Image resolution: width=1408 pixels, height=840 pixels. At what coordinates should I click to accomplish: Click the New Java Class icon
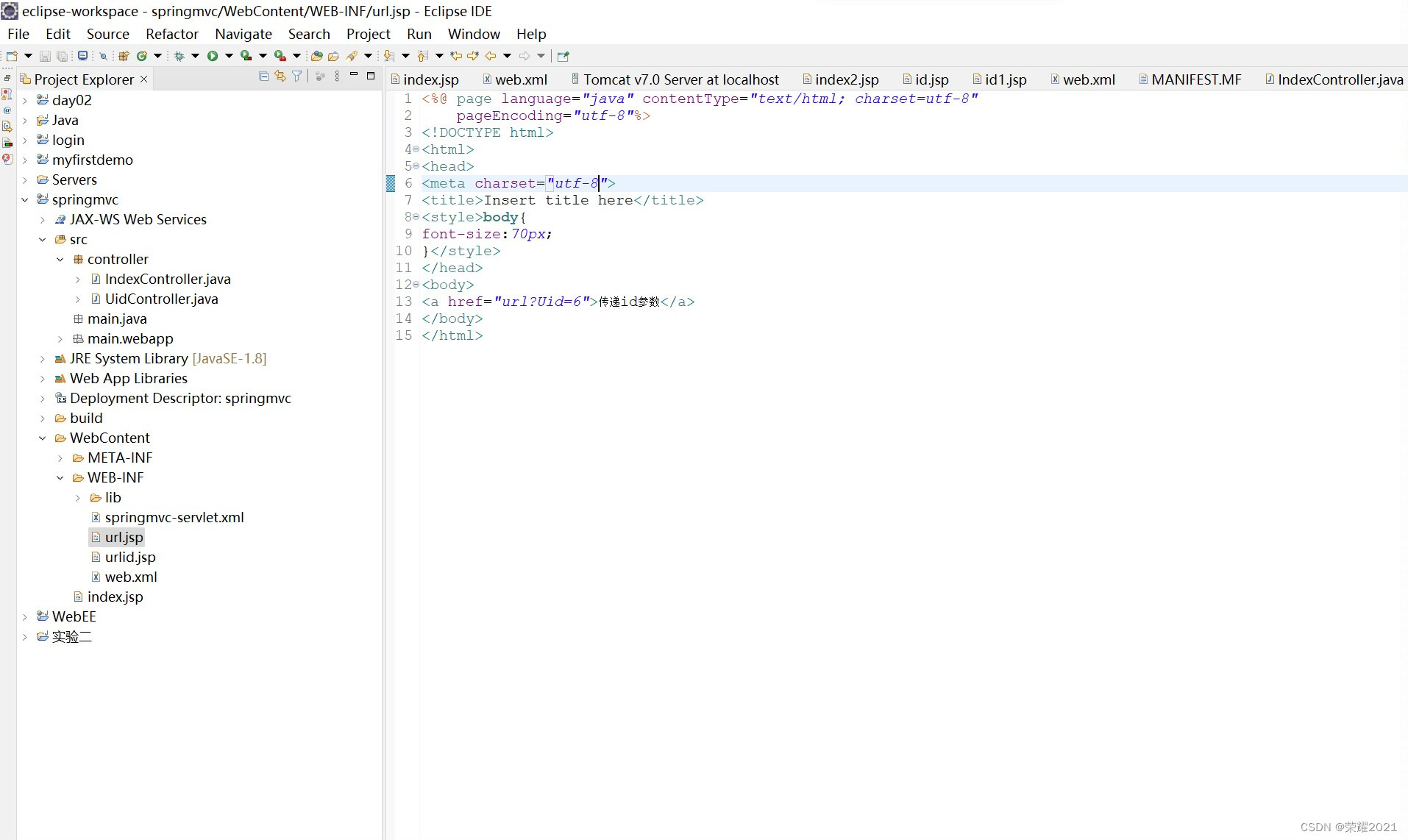tap(141, 56)
